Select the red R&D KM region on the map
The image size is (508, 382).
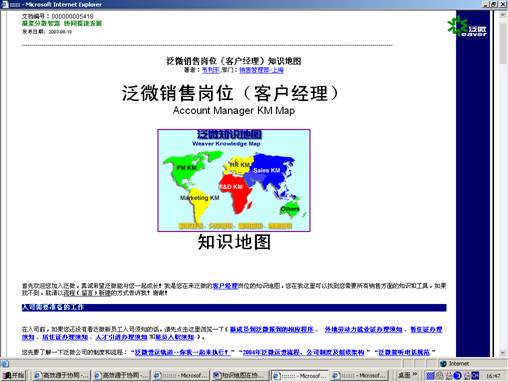click(235, 191)
